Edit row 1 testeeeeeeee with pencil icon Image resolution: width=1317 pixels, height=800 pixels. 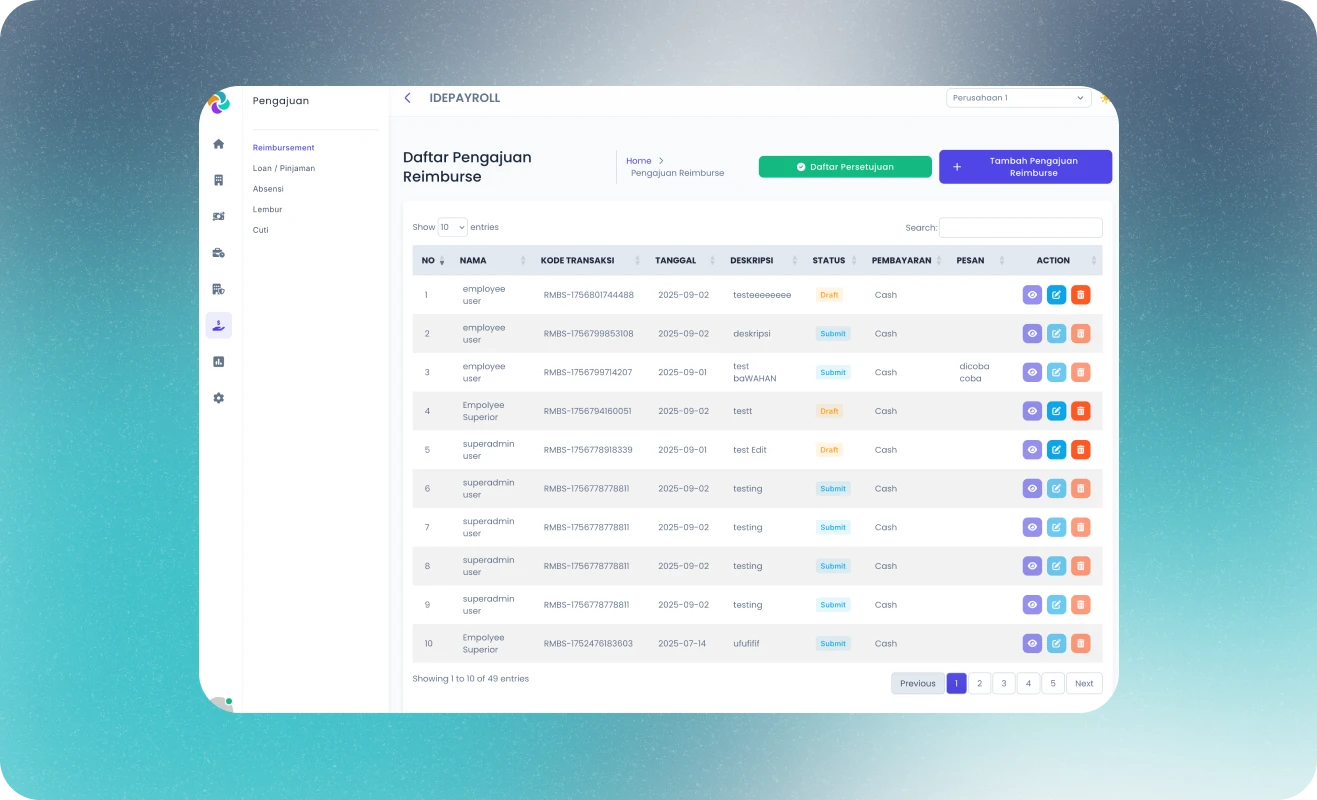[1056, 295]
